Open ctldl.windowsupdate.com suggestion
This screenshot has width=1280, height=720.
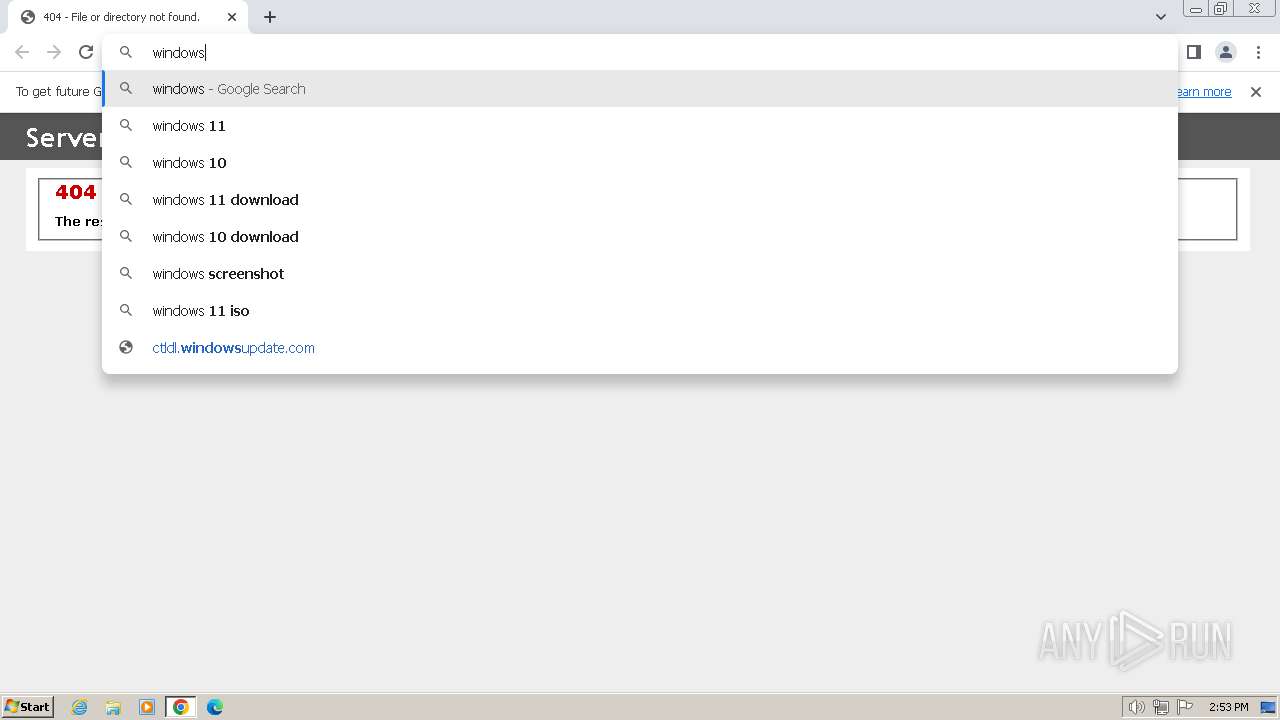tap(640, 348)
